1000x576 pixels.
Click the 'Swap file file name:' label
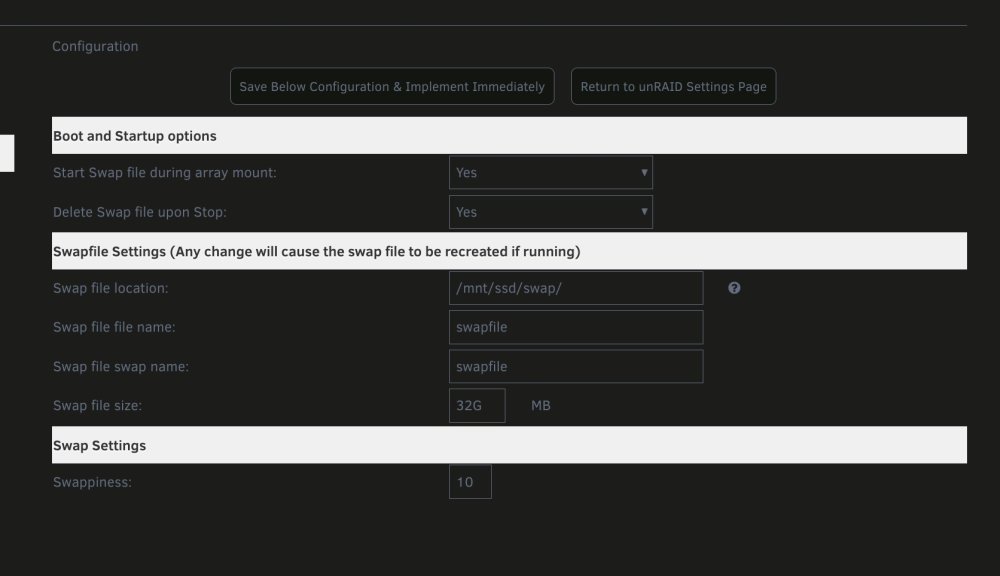pyautogui.click(x=114, y=327)
